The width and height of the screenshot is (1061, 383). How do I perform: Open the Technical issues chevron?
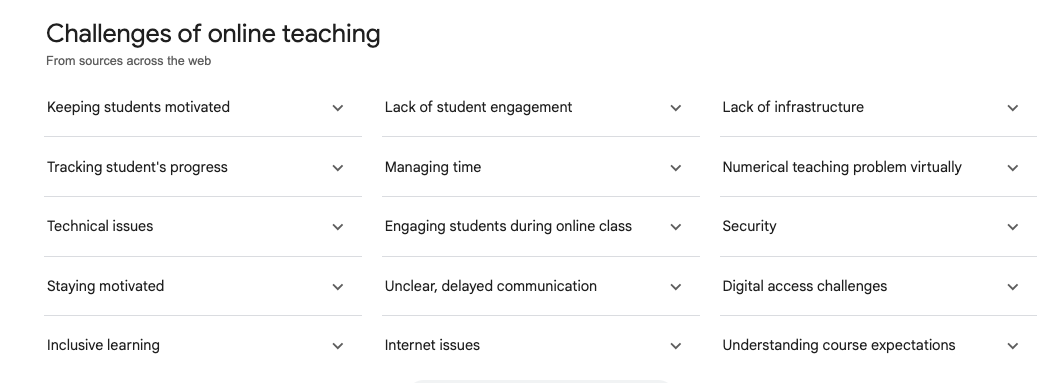point(338,227)
